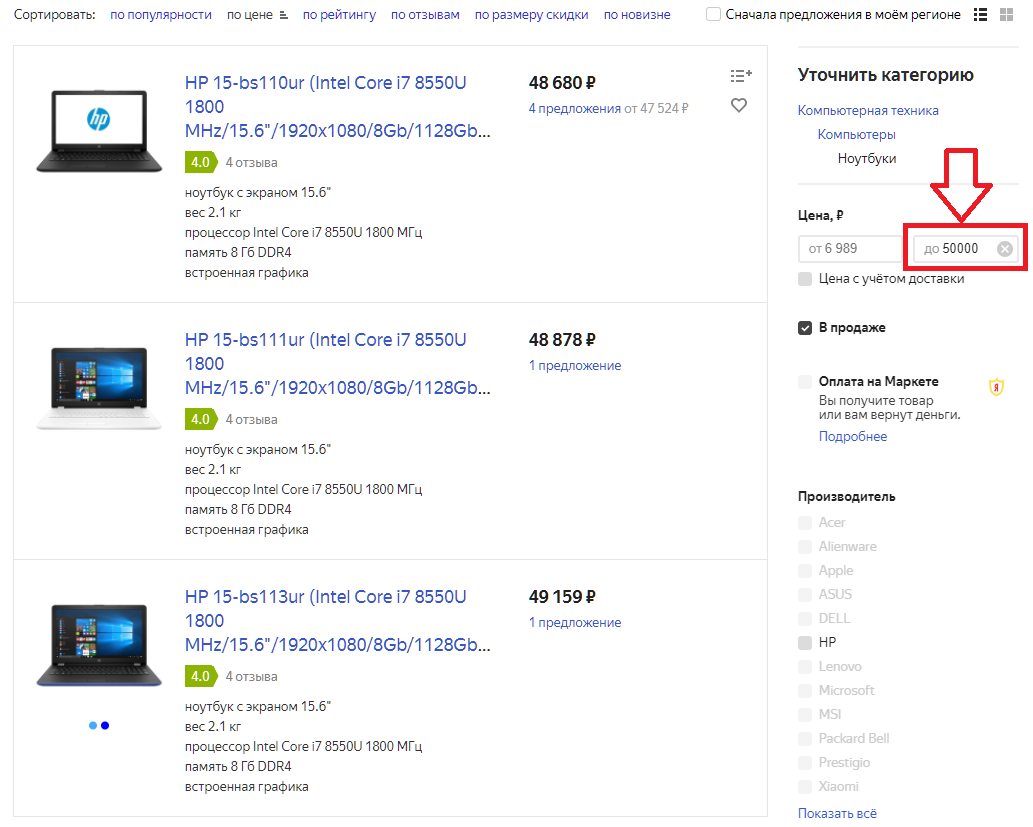Check the Apple manufacturer checkbox

click(805, 571)
